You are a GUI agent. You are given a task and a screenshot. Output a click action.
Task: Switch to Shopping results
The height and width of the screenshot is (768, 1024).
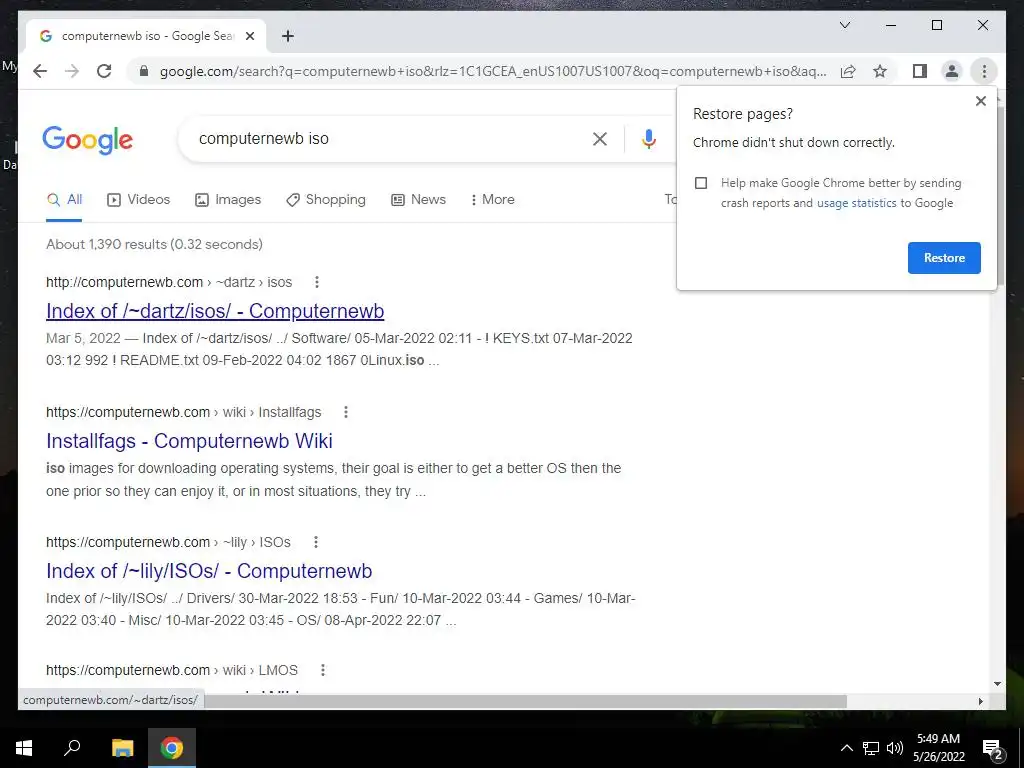(x=326, y=200)
